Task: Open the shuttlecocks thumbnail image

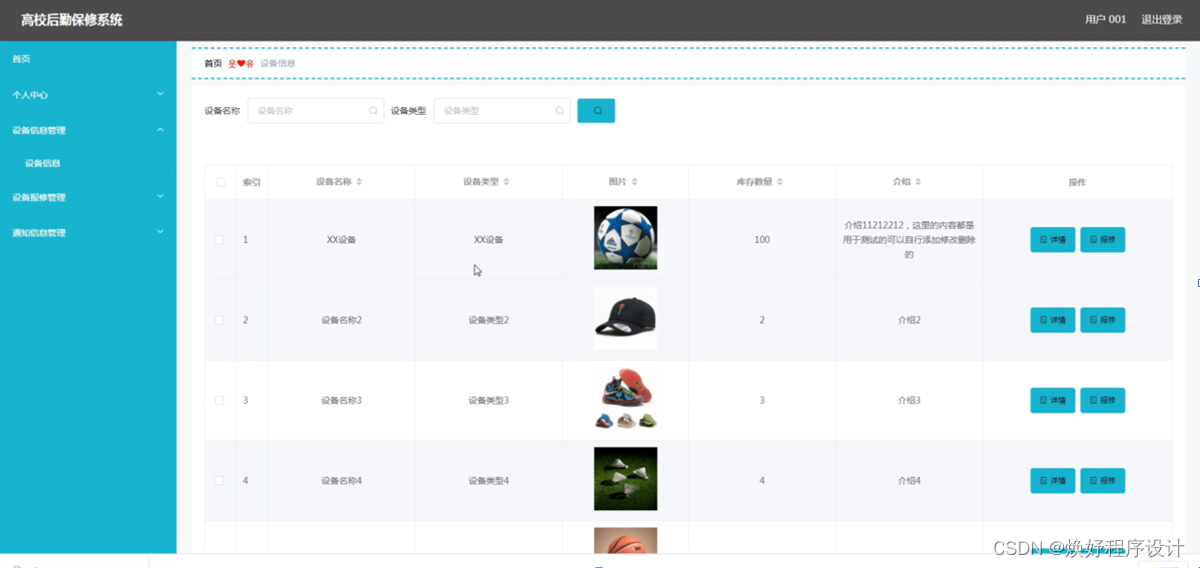Action: [625, 479]
